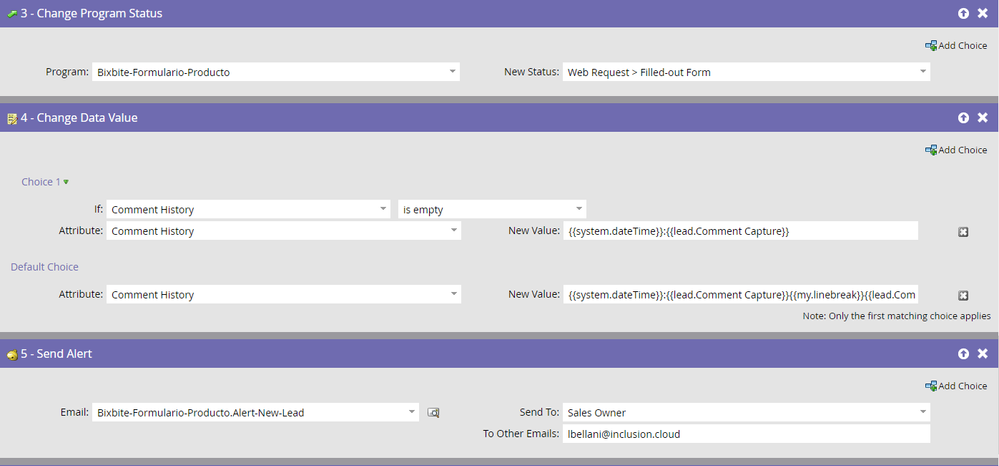Add Choice to Send Alert step
The width and height of the screenshot is (999, 466).
point(956,386)
